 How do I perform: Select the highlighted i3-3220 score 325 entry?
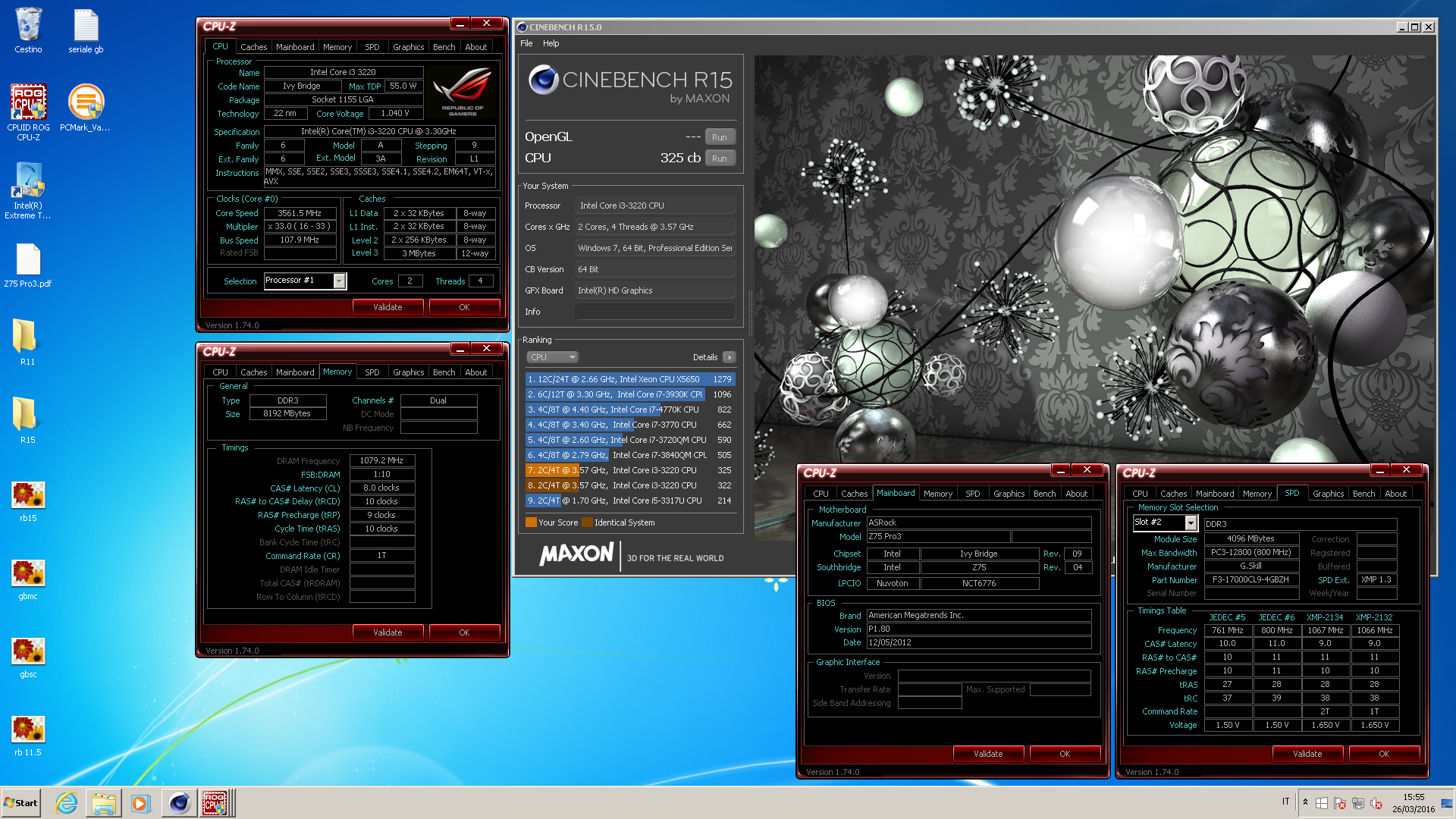[x=629, y=470]
